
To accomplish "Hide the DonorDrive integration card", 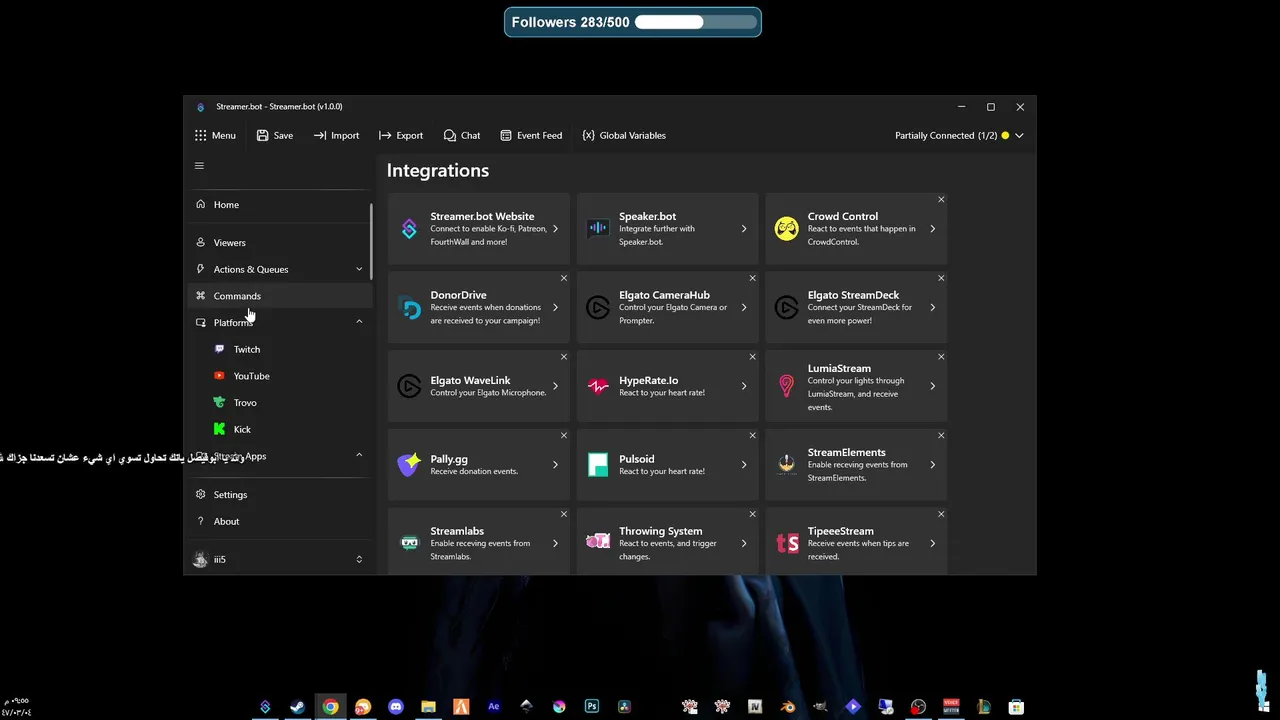I will click(564, 278).
